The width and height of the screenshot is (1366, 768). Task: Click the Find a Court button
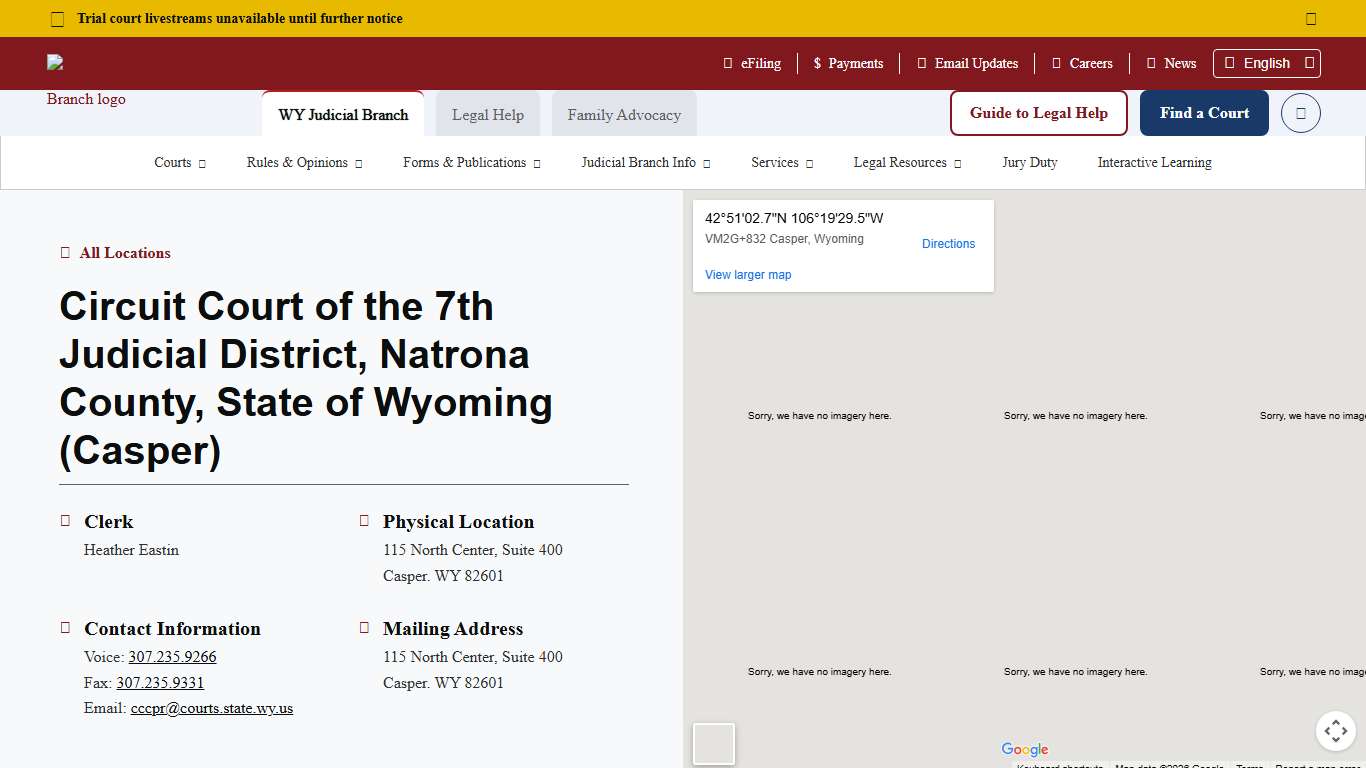coord(1204,113)
